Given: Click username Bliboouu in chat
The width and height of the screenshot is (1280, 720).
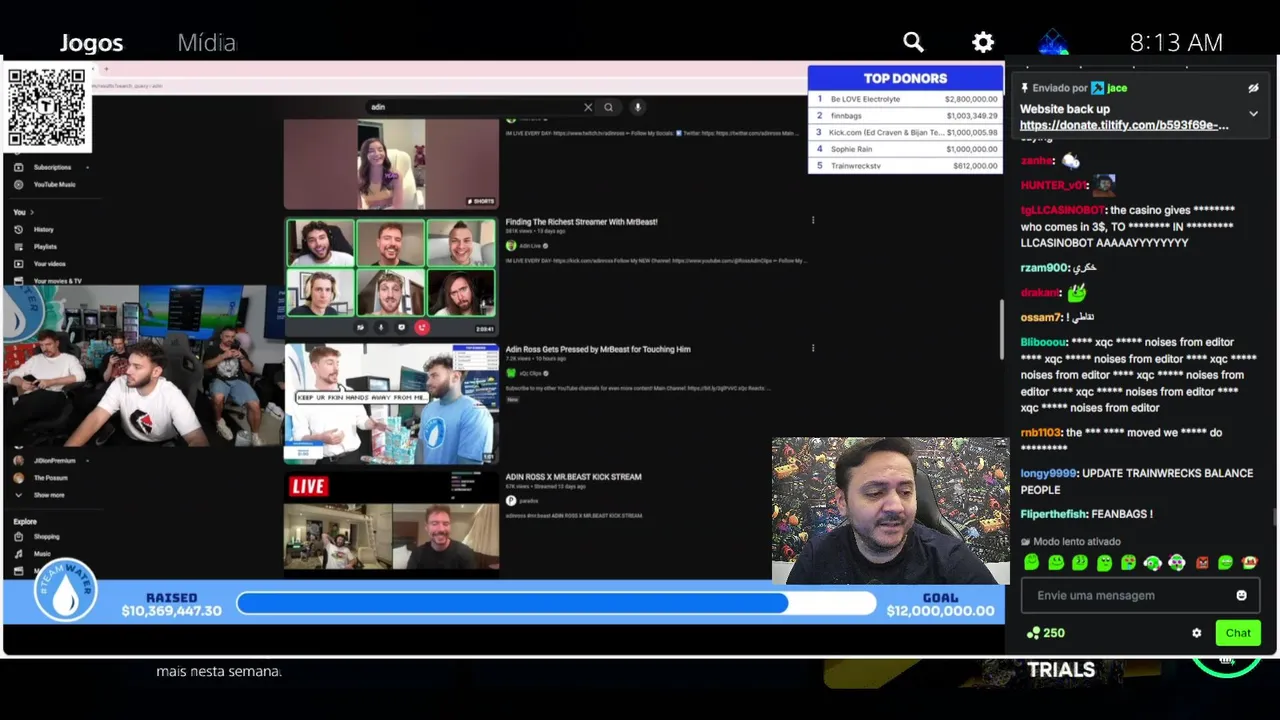Looking at the screenshot, I should (x=1043, y=342).
